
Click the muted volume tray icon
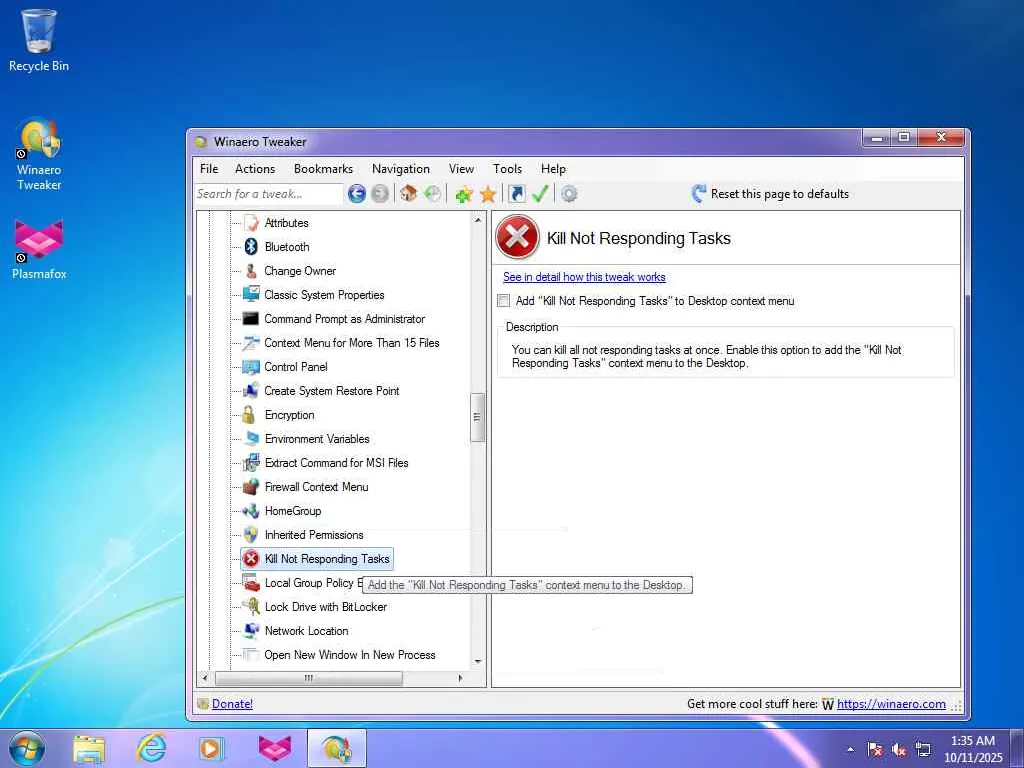899,750
